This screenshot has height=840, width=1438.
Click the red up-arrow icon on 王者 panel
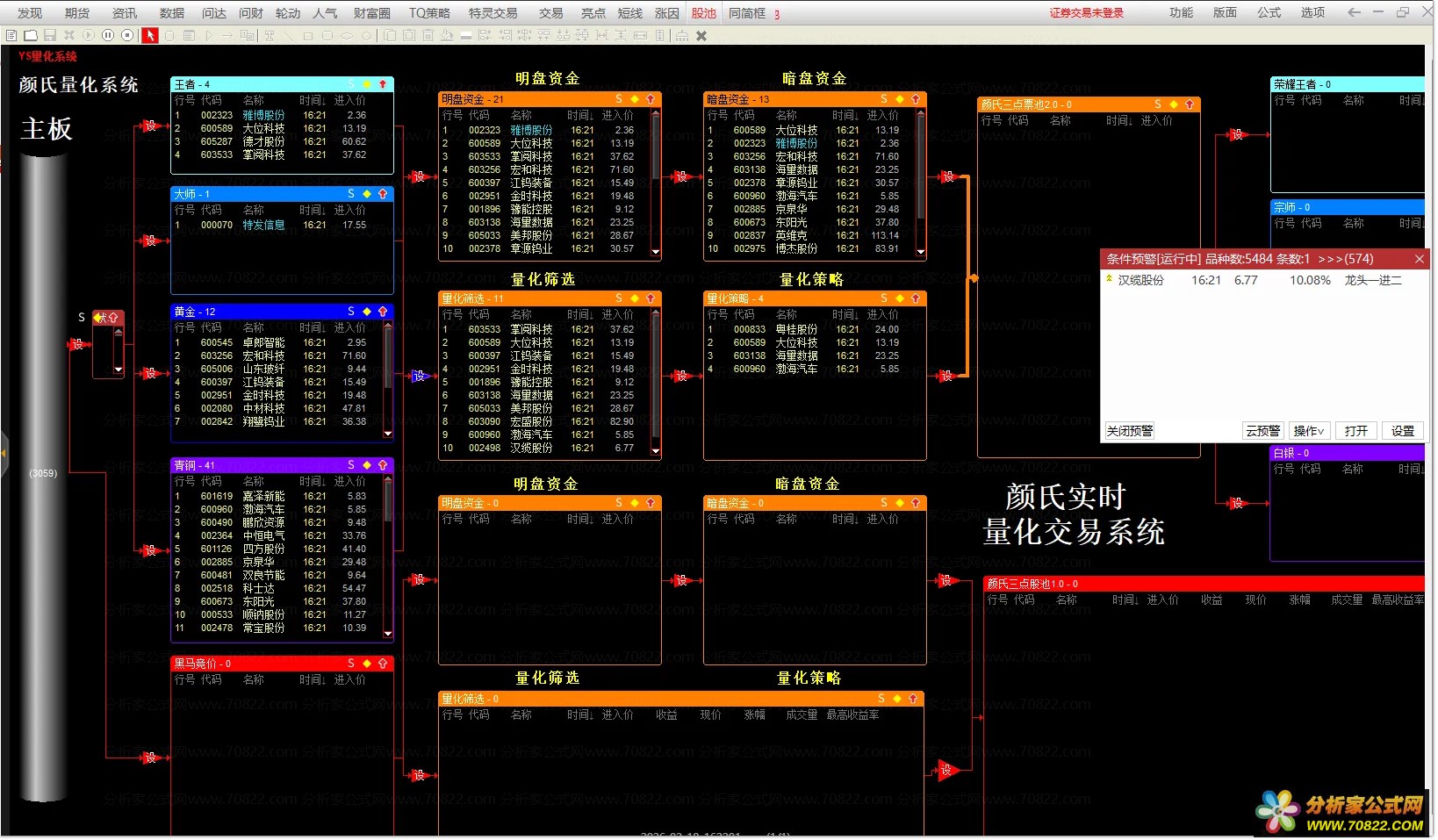383,85
